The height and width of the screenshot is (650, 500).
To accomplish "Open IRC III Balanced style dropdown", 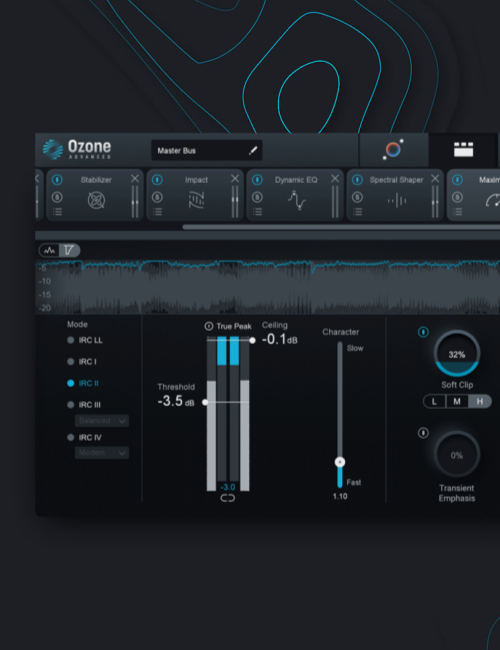I will (102, 421).
